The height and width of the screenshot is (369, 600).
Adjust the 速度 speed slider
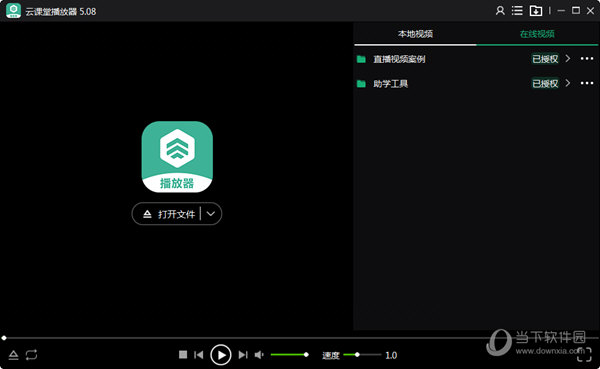point(362,355)
